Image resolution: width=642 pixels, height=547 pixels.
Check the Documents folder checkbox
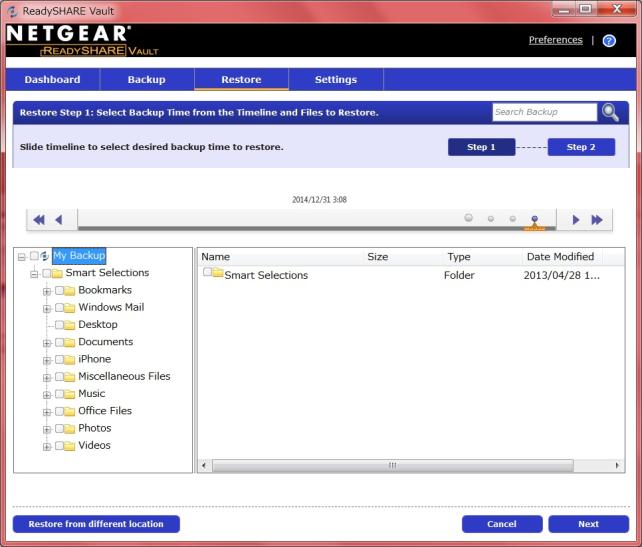click(x=59, y=343)
